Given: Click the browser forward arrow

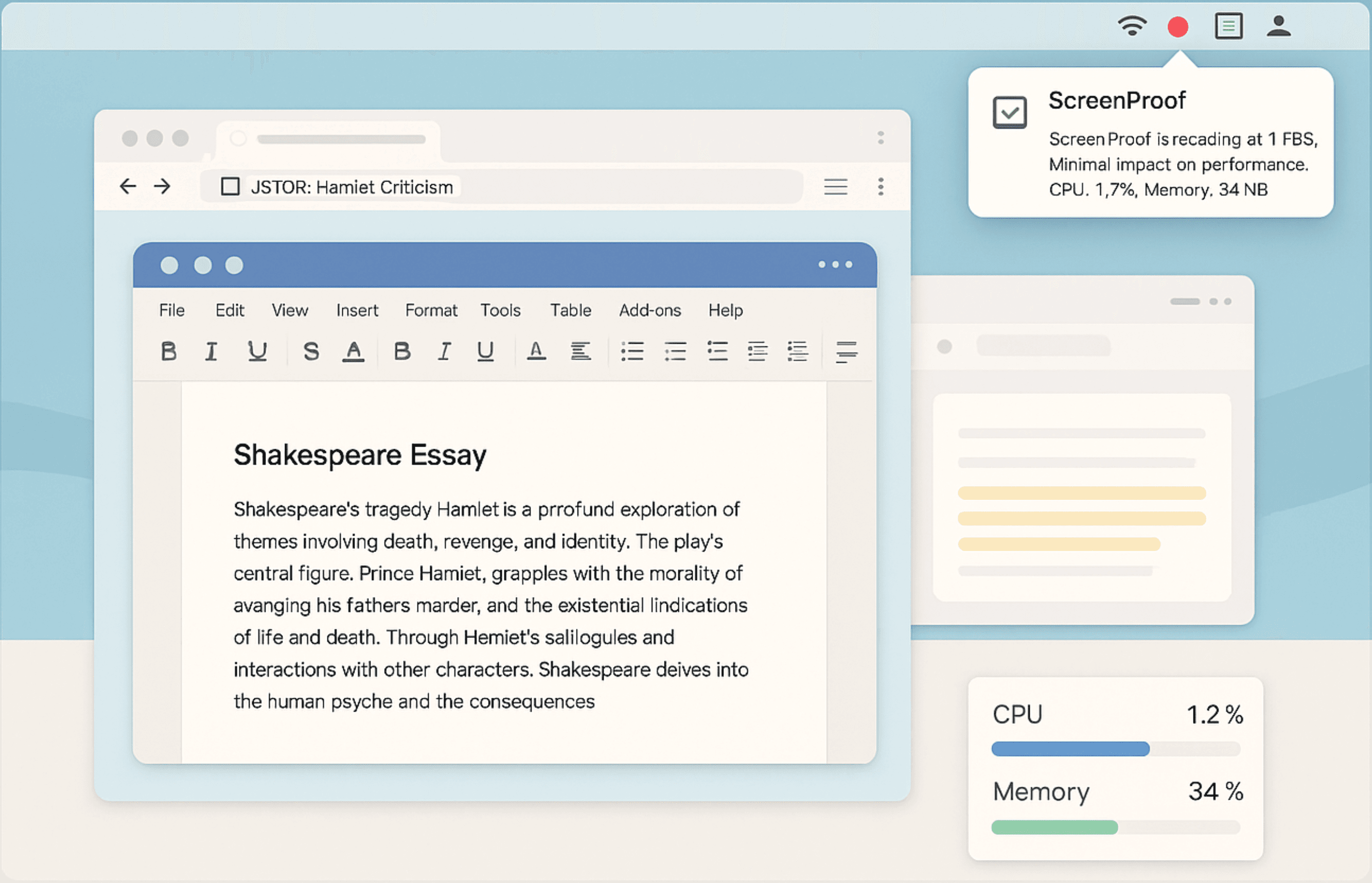Looking at the screenshot, I should pyautogui.click(x=162, y=186).
